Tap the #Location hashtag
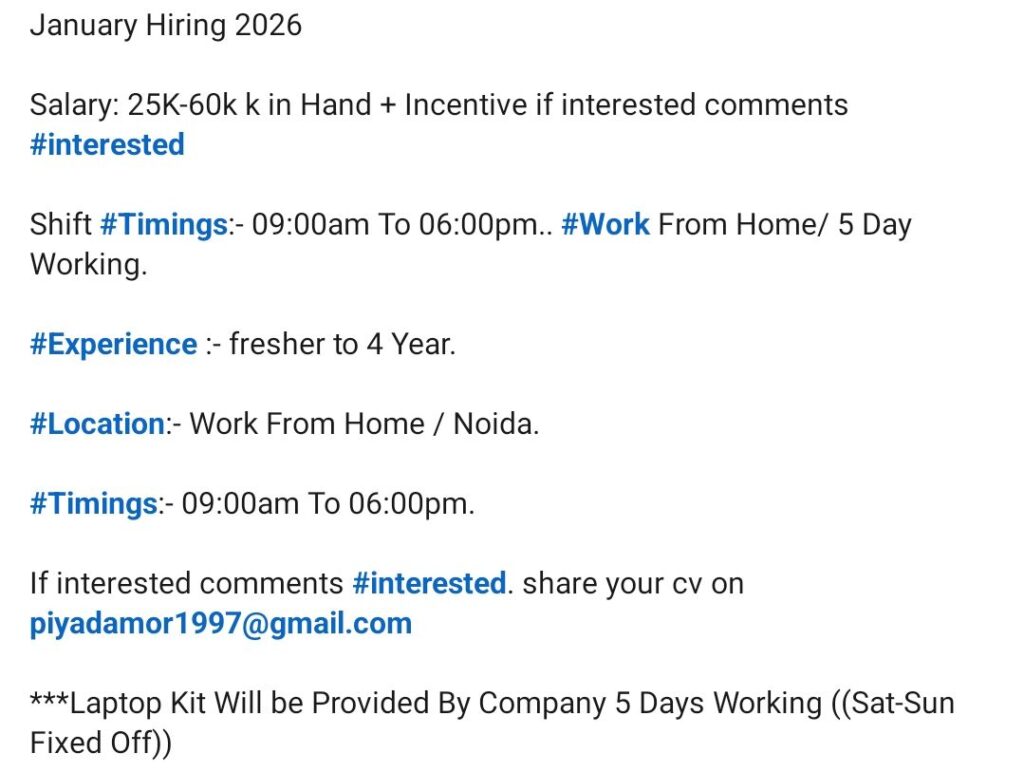Image resolution: width=1024 pixels, height=772 pixels. 96,423
